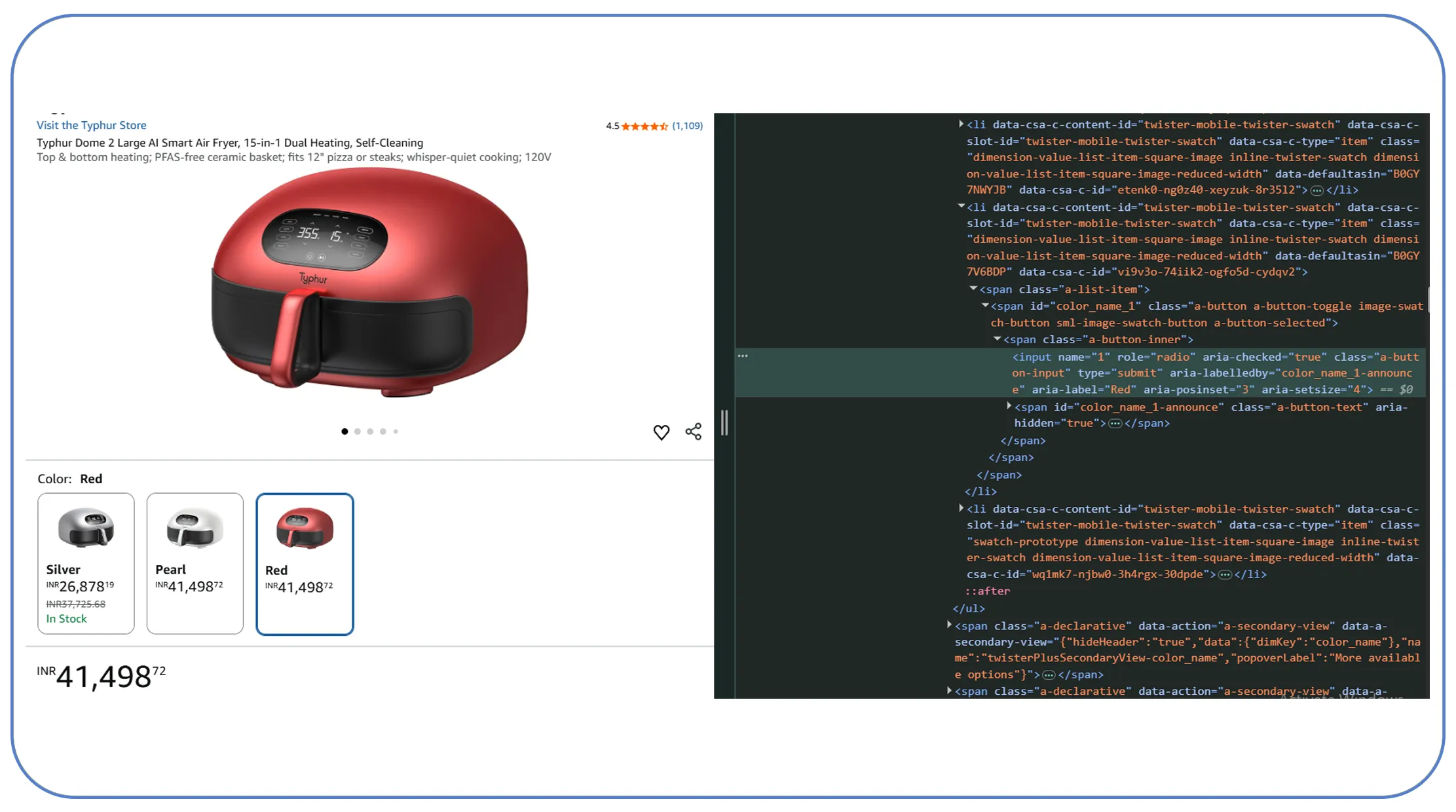Expand the last a-declarative span at the bottom
This screenshot has width=1456, height=812.
(949, 691)
